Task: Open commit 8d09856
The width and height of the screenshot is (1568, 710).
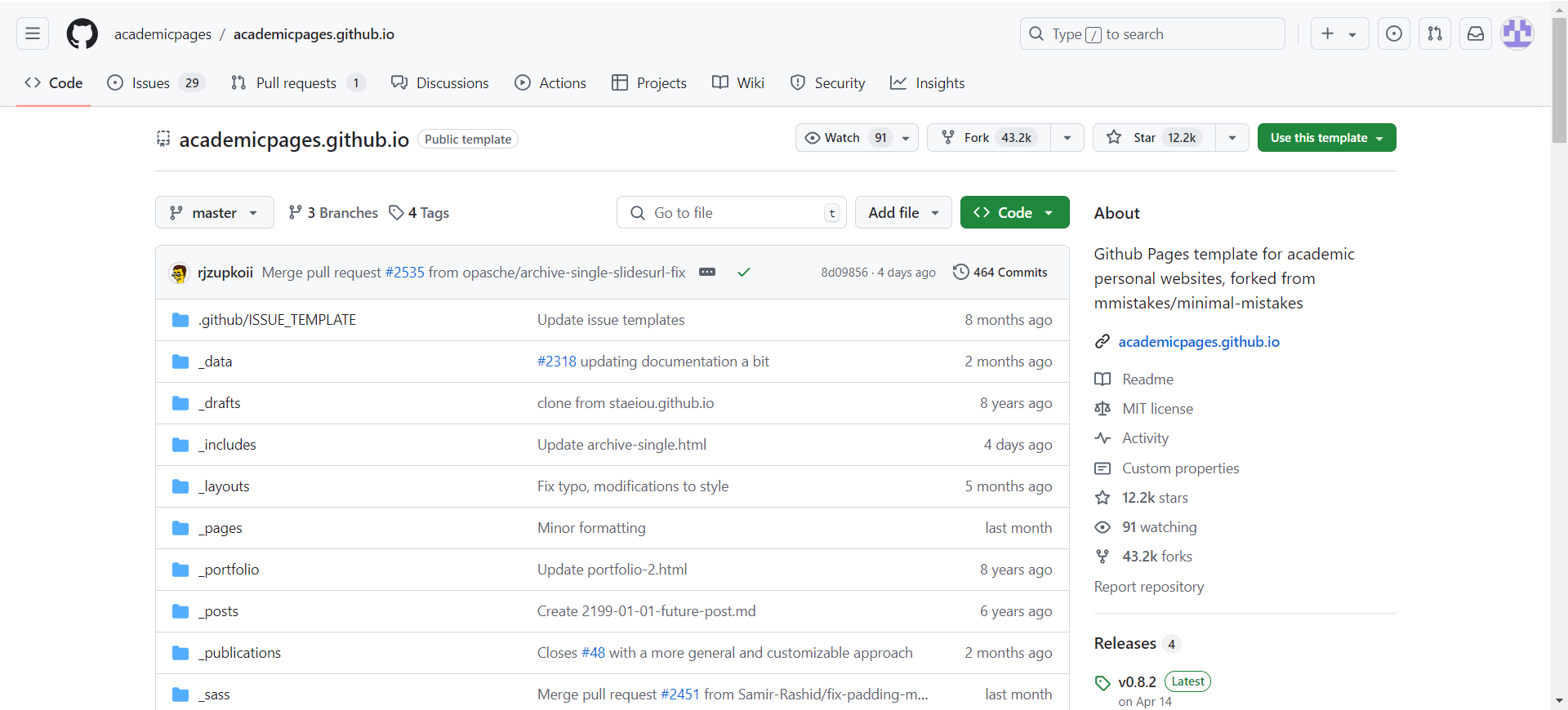Action: point(844,272)
